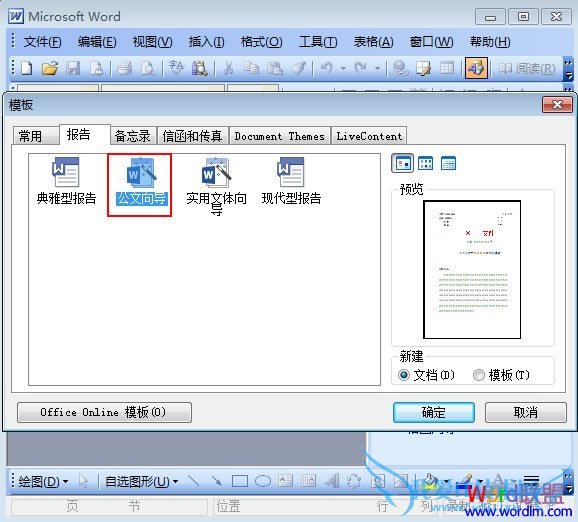Click the Research binoculars icon
The image size is (578, 522).
tap(199, 68)
